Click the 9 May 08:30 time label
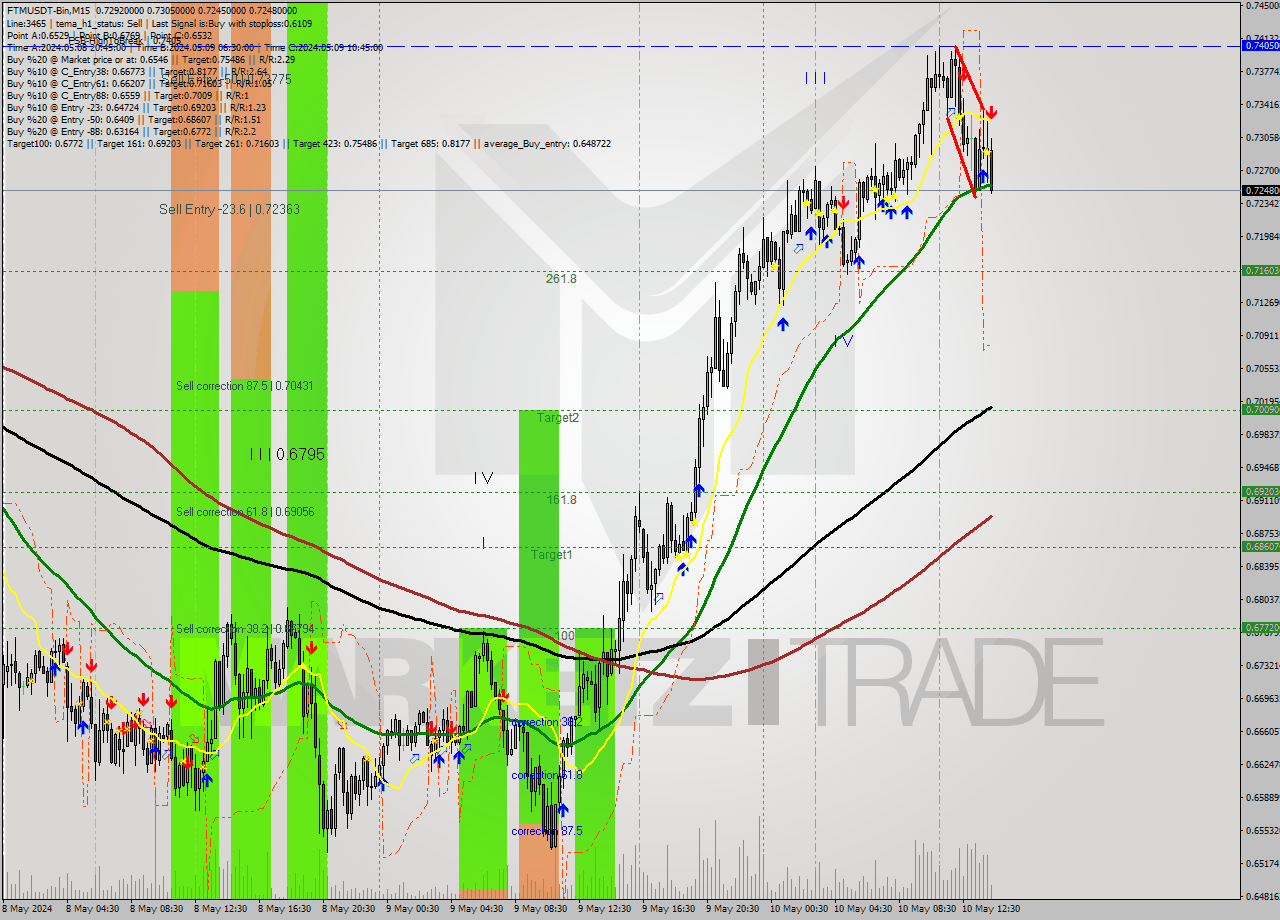The image size is (1280, 920). (540, 909)
